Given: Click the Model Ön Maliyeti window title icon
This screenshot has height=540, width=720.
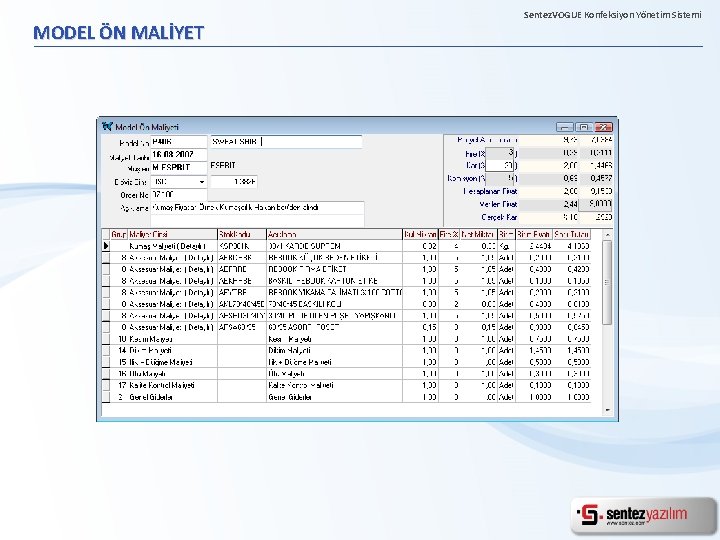Looking at the screenshot, I should [x=107, y=126].
